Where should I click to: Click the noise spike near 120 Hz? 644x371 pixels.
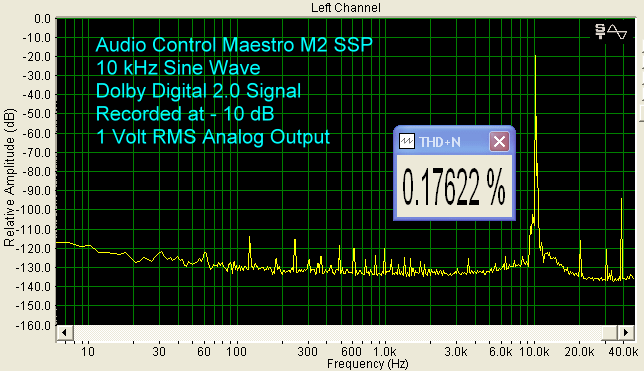(x=249, y=237)
